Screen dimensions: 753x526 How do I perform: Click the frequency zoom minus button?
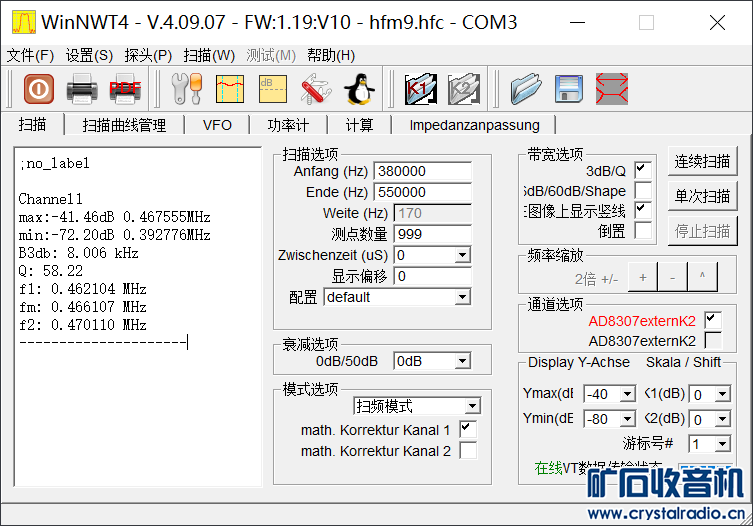point(673,277)
